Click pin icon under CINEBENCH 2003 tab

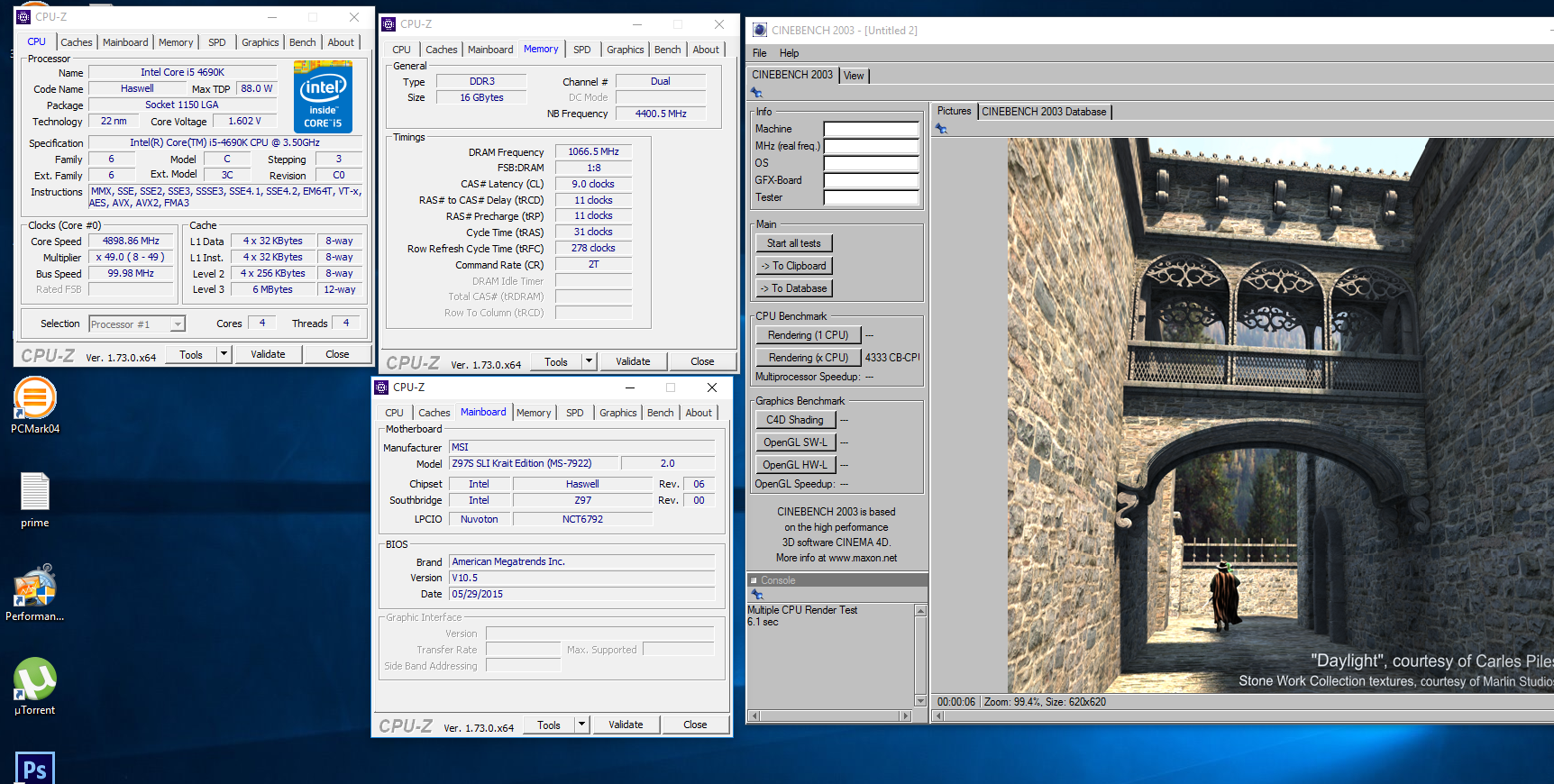[756, 93]
